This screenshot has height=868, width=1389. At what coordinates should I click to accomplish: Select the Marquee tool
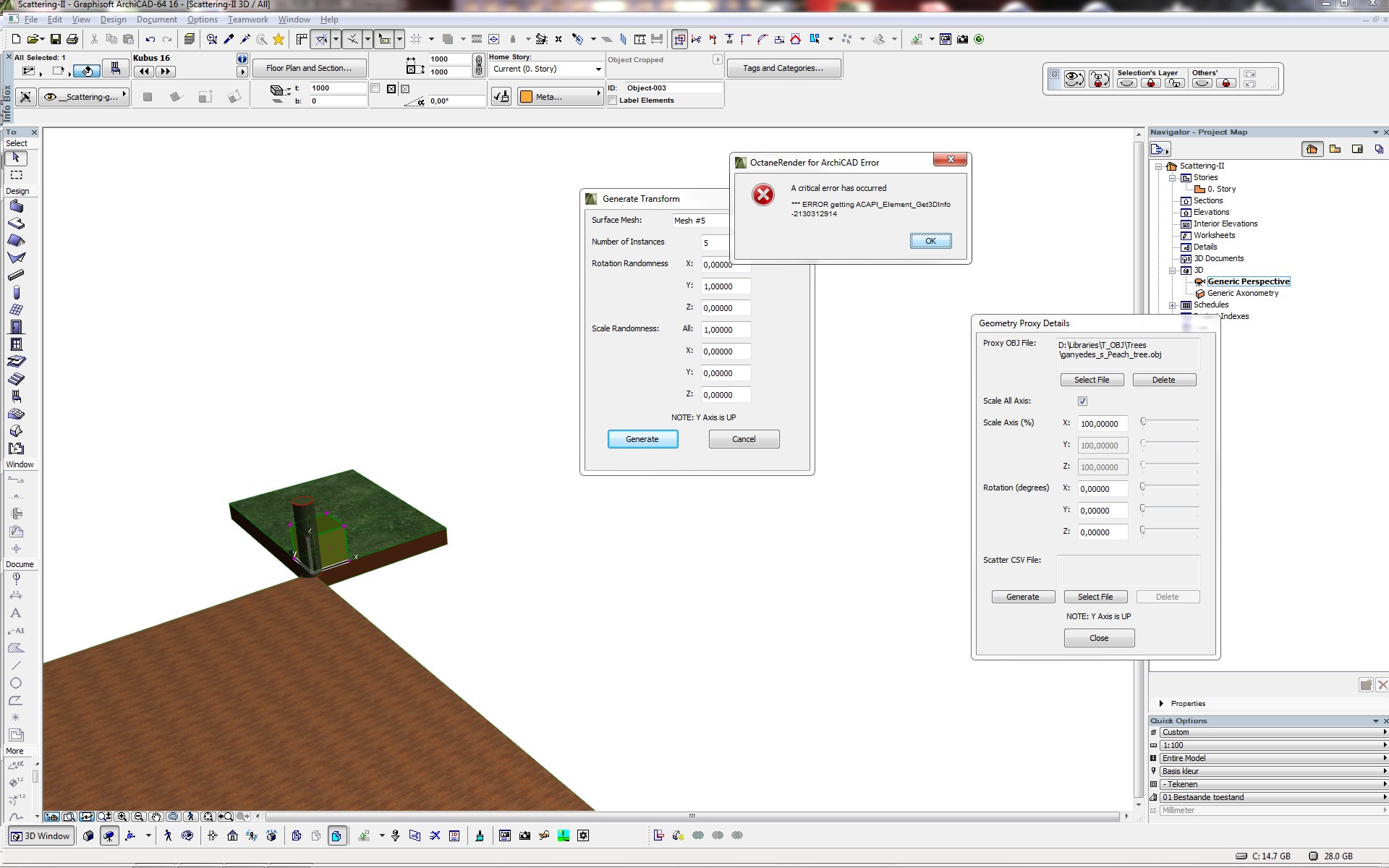[x=16, y=175]
